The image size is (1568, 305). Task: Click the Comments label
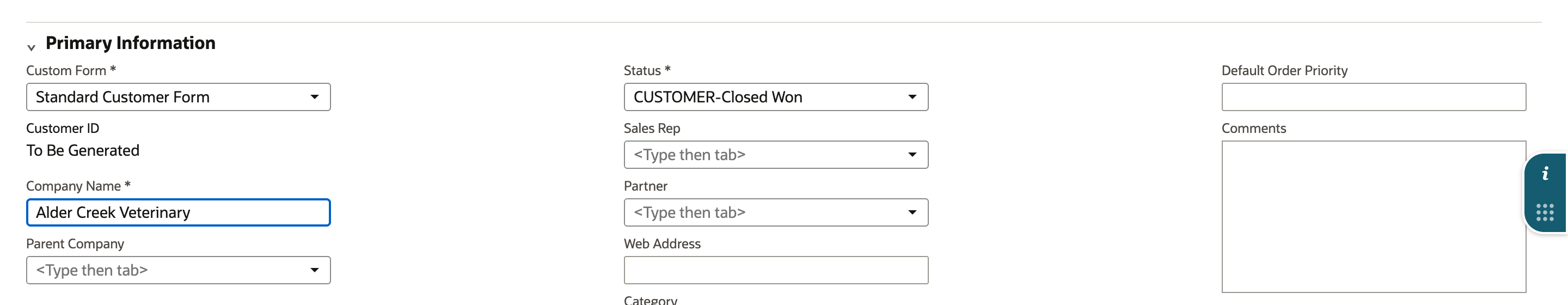click(x=1253, y=129)
